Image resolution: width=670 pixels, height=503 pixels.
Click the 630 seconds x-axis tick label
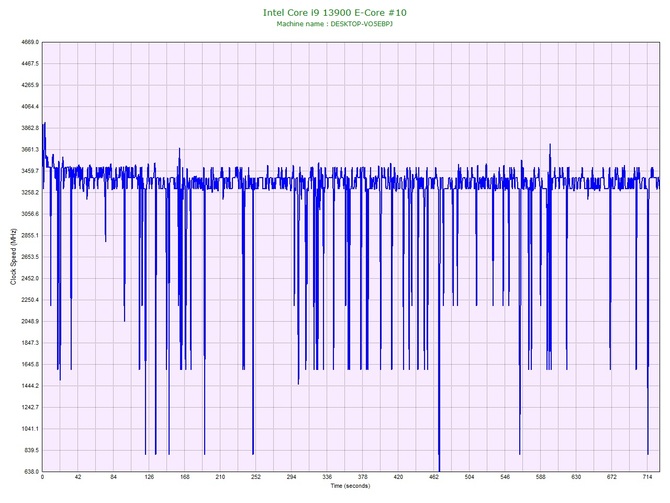pos(576,477)
